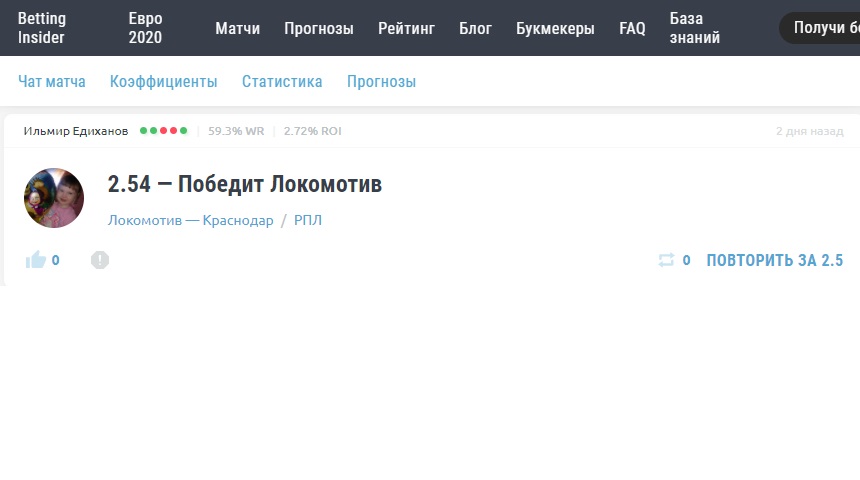This screenshot has width=860, height=480.
Task: Open the Рейтинг menu item
Action: pyautogui.click(x=406, y=29)
